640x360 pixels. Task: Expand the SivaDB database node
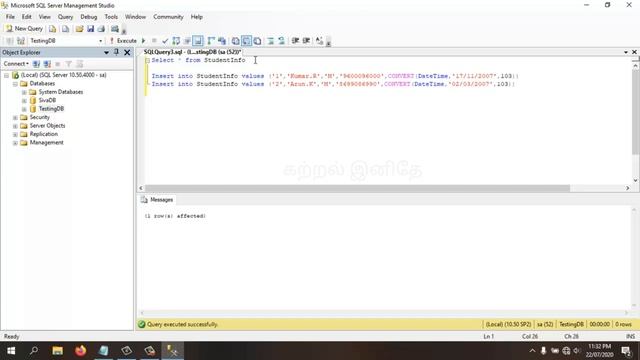[24, 100]
